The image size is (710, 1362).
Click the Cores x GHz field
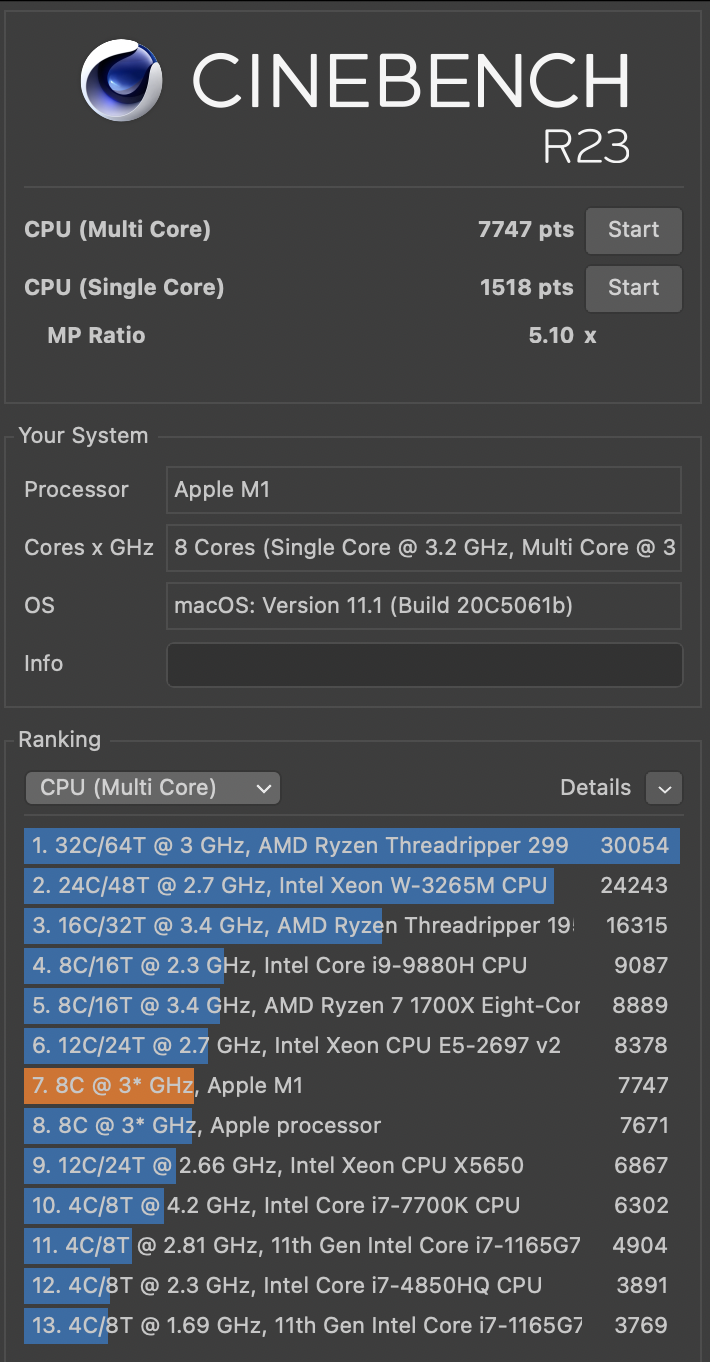[x=424, y=548]
